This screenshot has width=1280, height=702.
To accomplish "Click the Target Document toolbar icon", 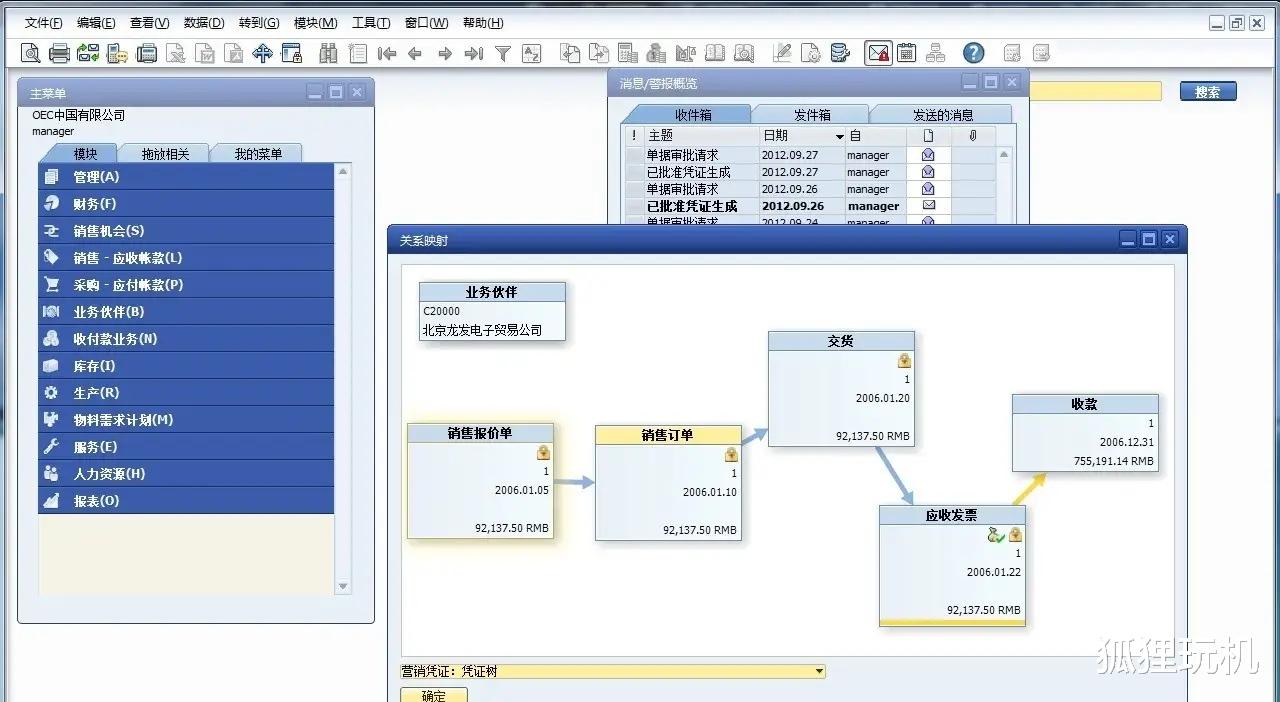I will tap(599, 53).
